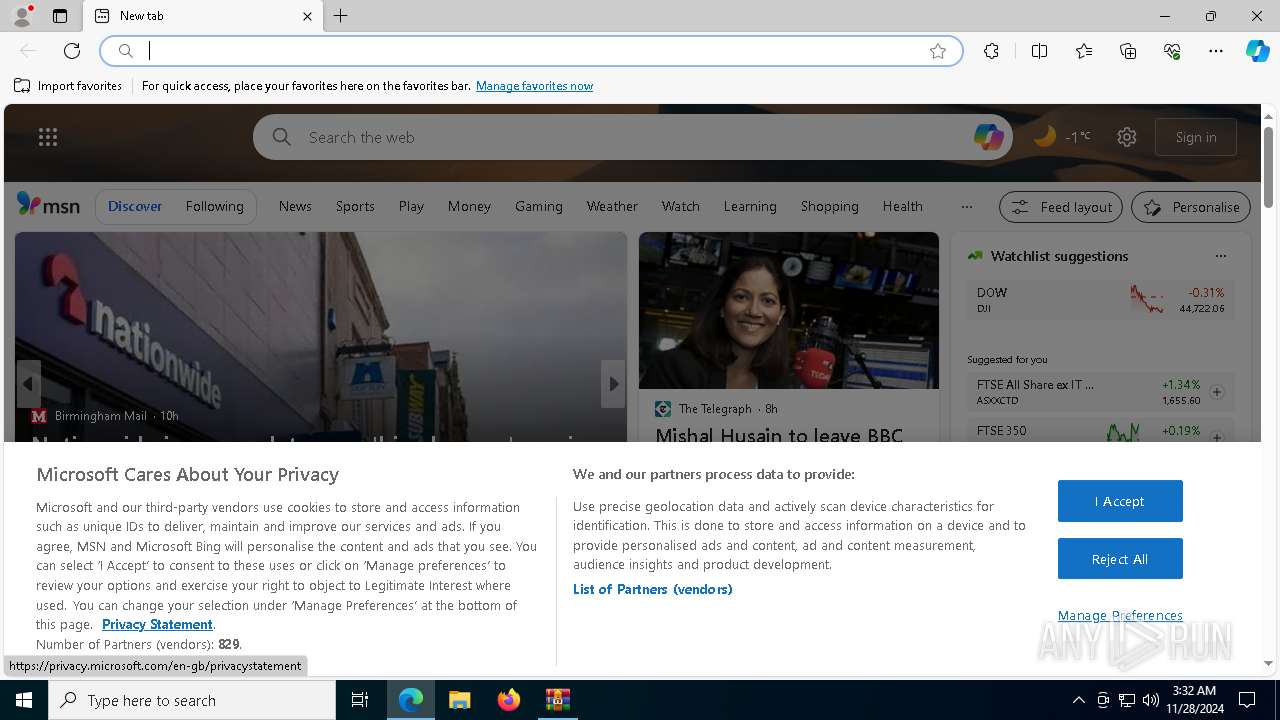This screenshot has width=1280, height=720.
Task: Open the Health category
Action: (x=902, y=206)
